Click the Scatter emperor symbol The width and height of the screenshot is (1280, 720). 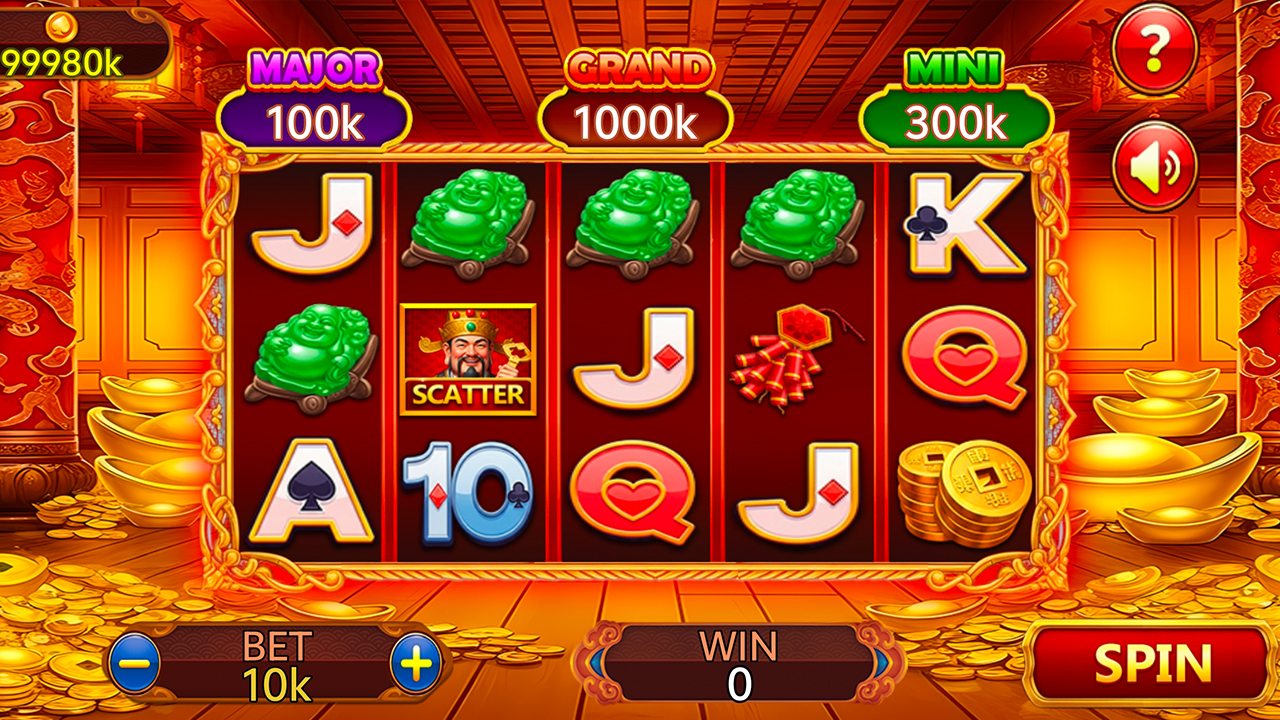pos(468,359)
